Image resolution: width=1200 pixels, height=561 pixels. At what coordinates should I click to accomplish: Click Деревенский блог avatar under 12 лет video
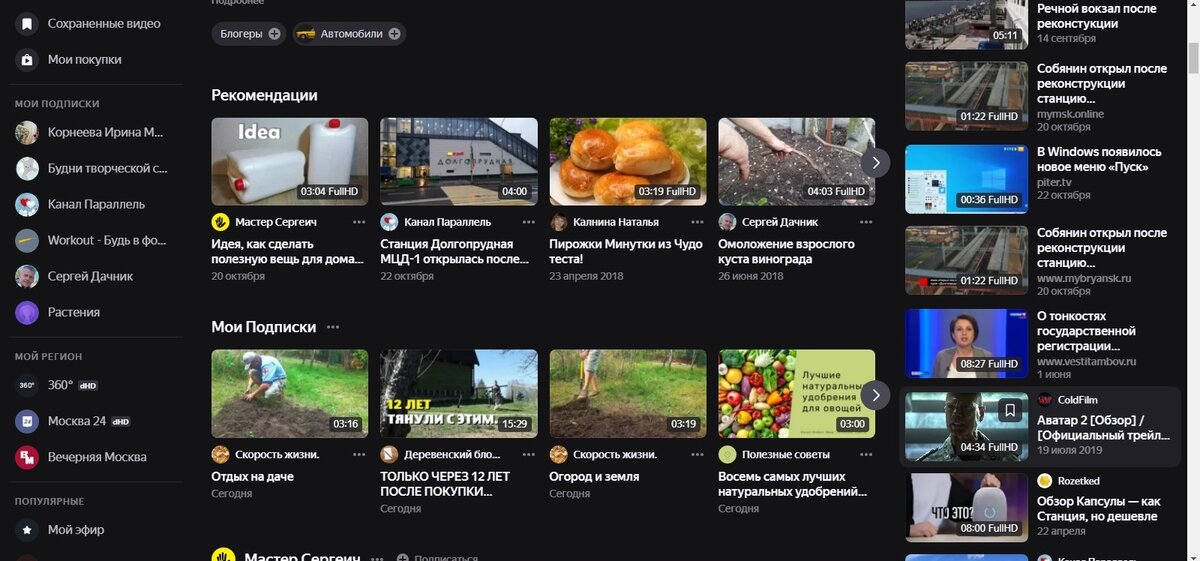[x=389, y=454]
